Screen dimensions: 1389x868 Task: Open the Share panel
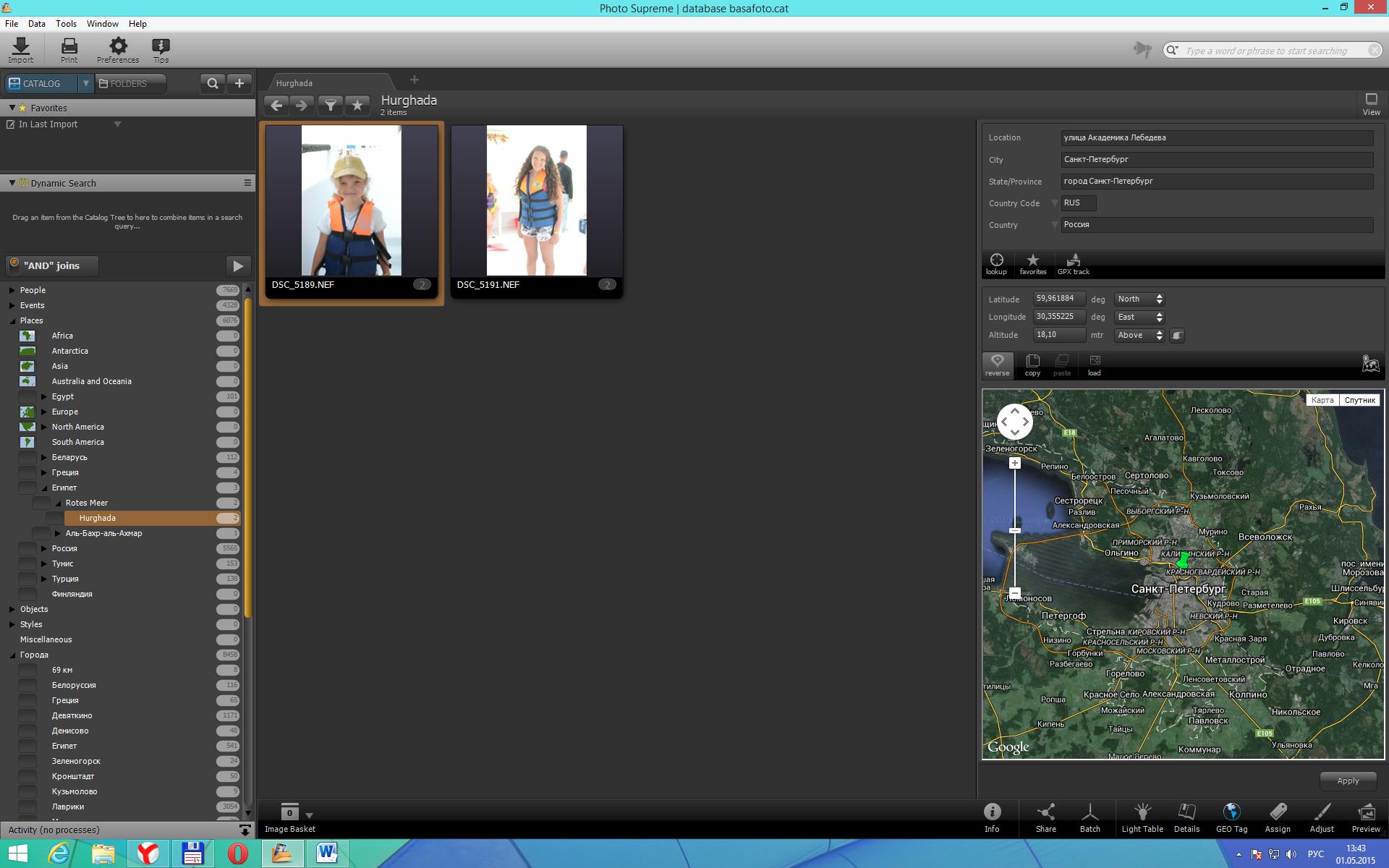pos(1045,818)
